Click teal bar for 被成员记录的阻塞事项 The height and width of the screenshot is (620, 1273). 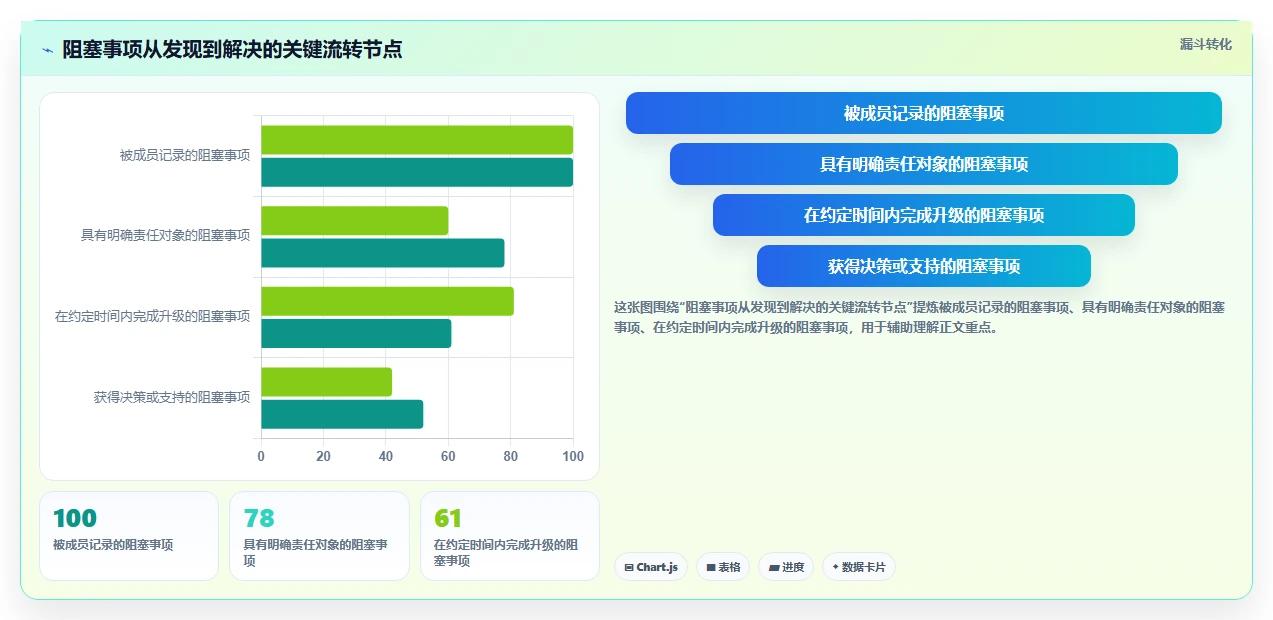[417, 172]
